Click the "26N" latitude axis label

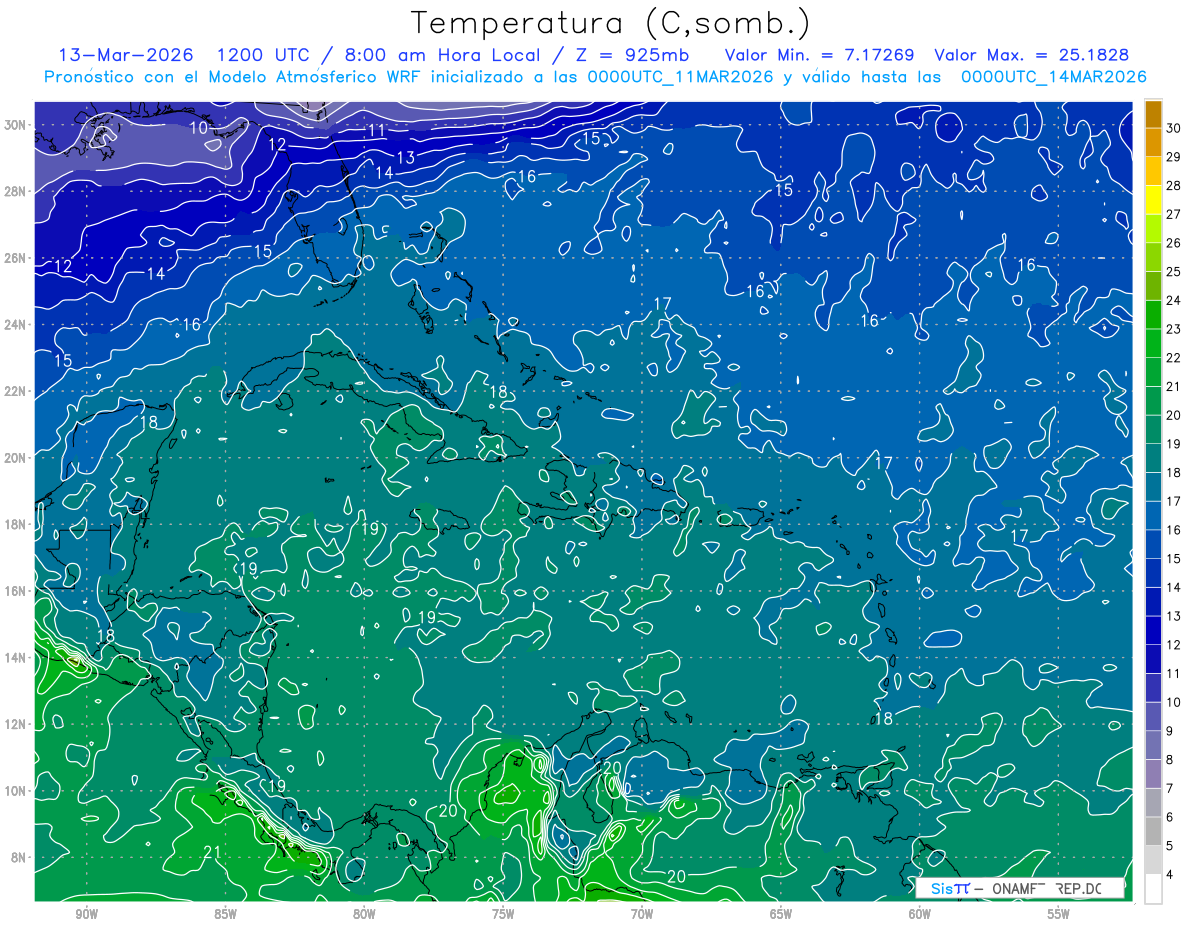click(15, 258)
